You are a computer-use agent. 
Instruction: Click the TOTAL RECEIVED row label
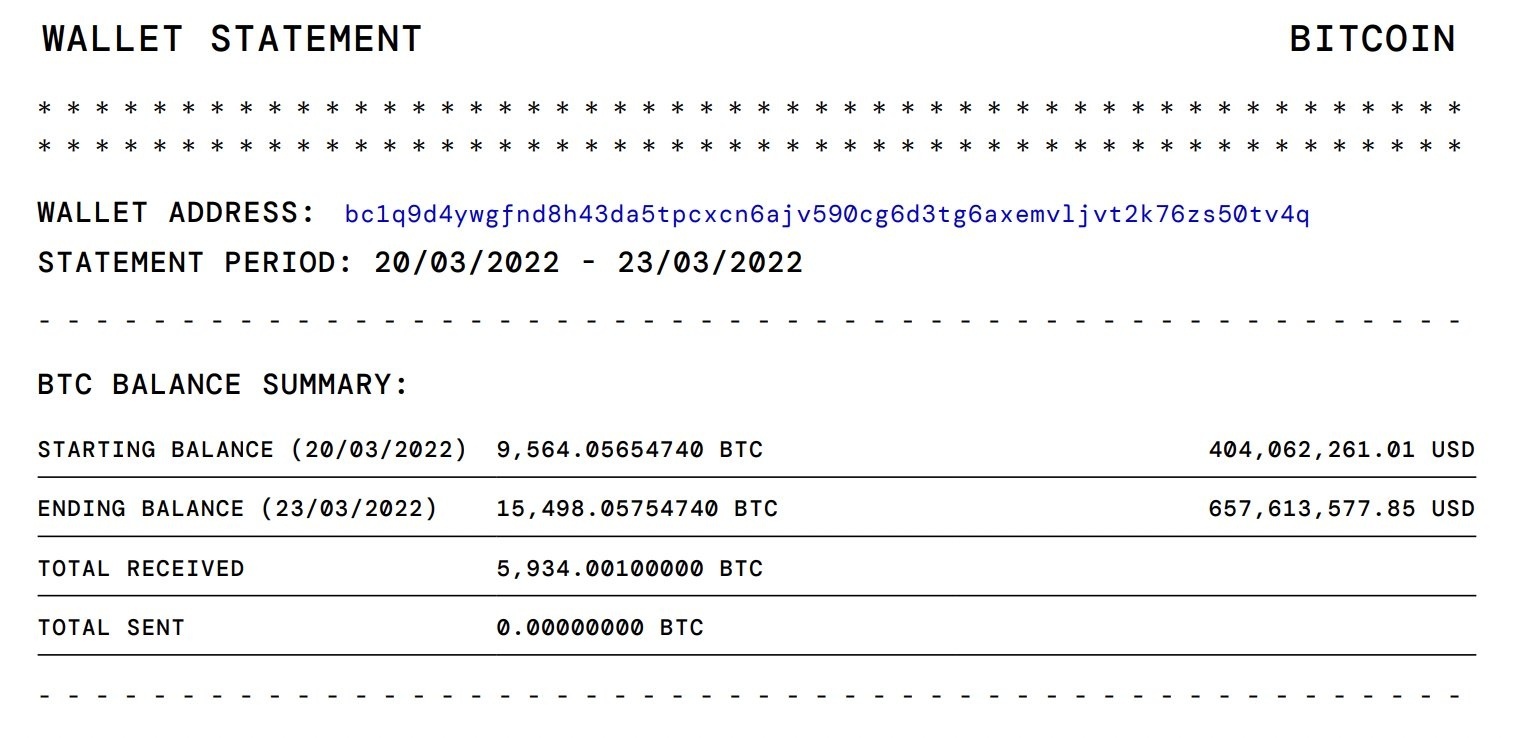(x=141, y=569)
